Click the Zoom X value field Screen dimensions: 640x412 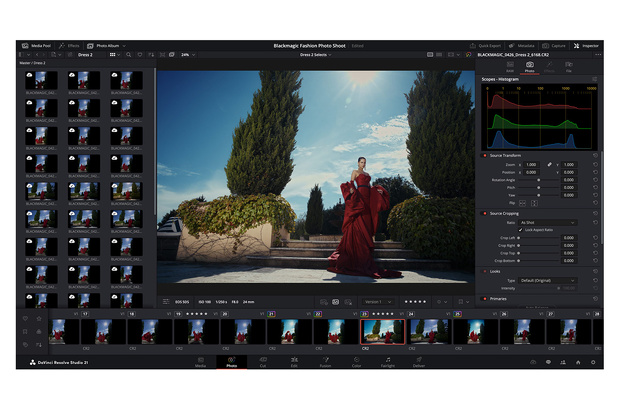pos(531,165)
